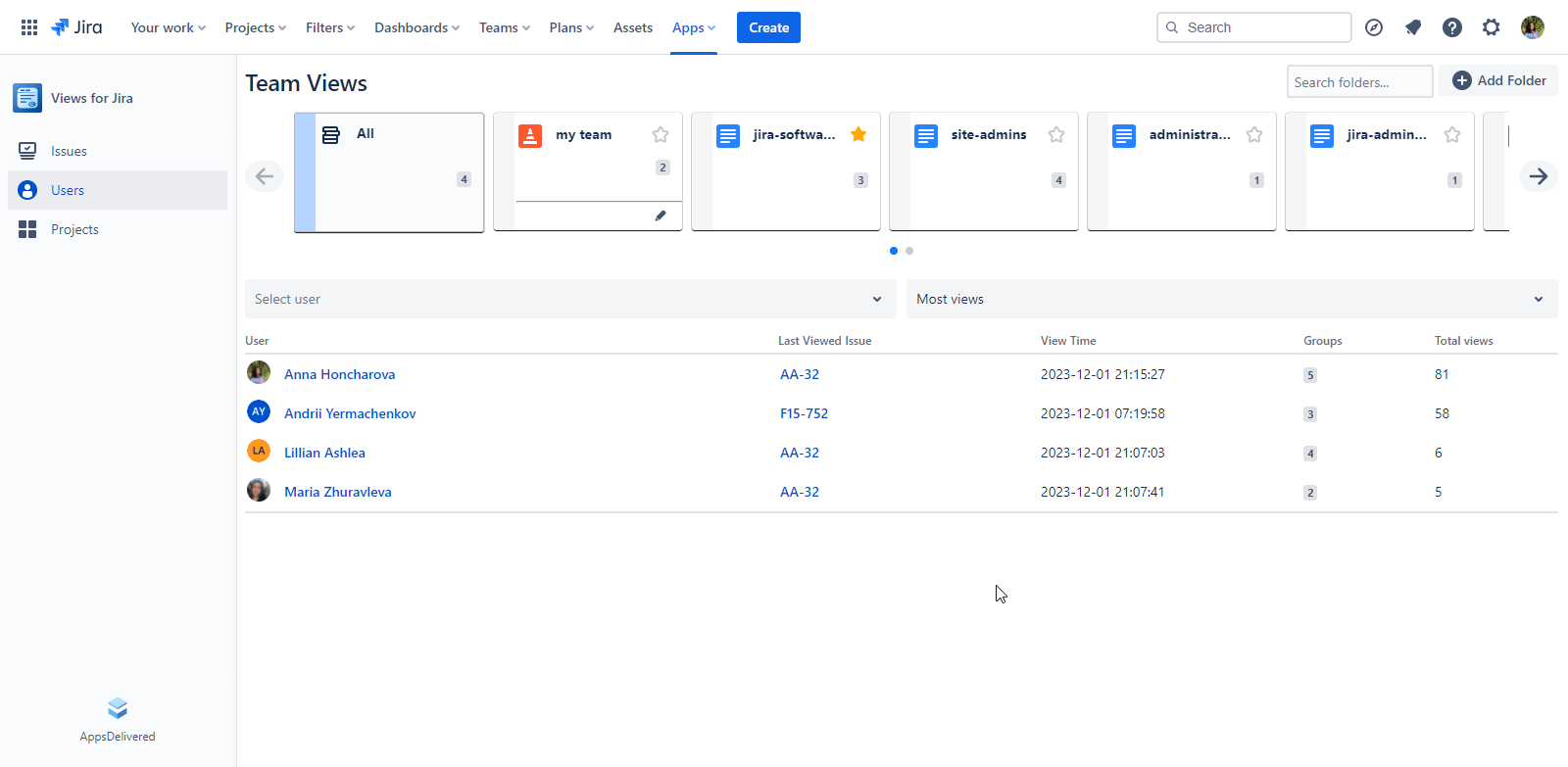
Task: Open the Issues section in sidebar
Action: click(69, 151)
